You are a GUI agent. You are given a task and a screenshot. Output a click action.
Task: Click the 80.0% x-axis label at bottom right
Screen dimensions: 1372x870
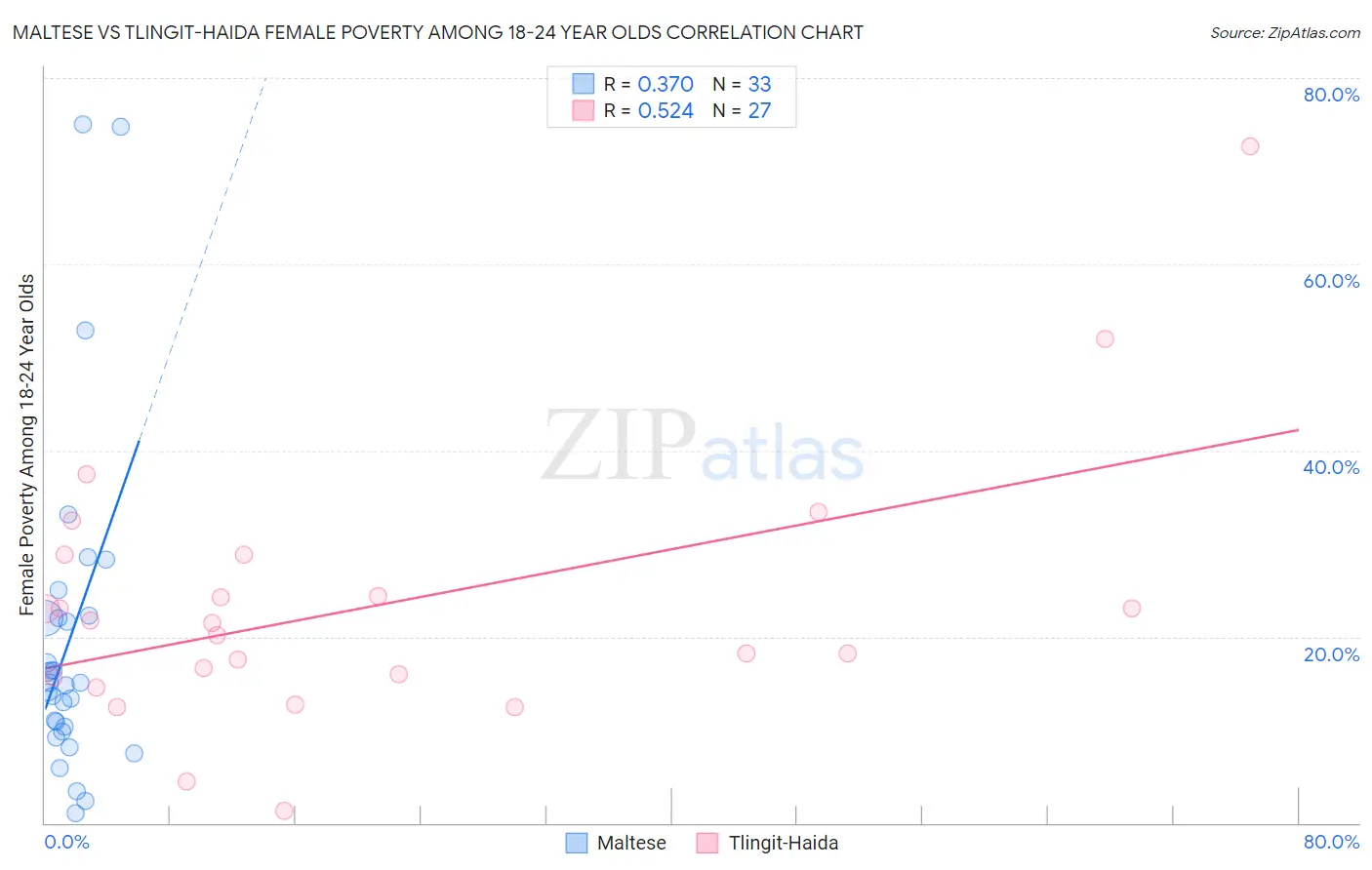tap(1331, 842)
